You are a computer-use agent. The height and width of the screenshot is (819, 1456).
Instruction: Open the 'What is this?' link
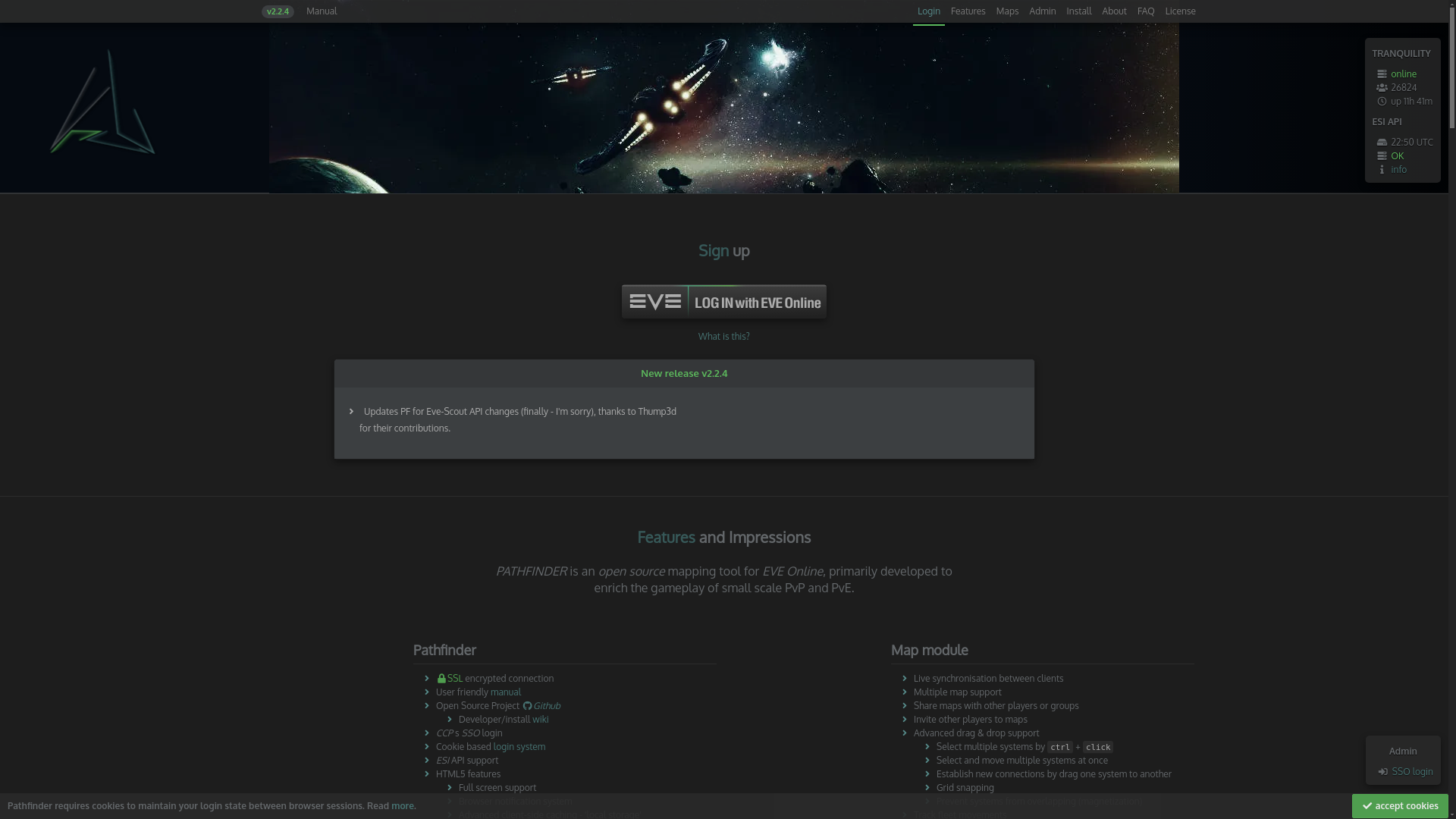click(723, 337)
